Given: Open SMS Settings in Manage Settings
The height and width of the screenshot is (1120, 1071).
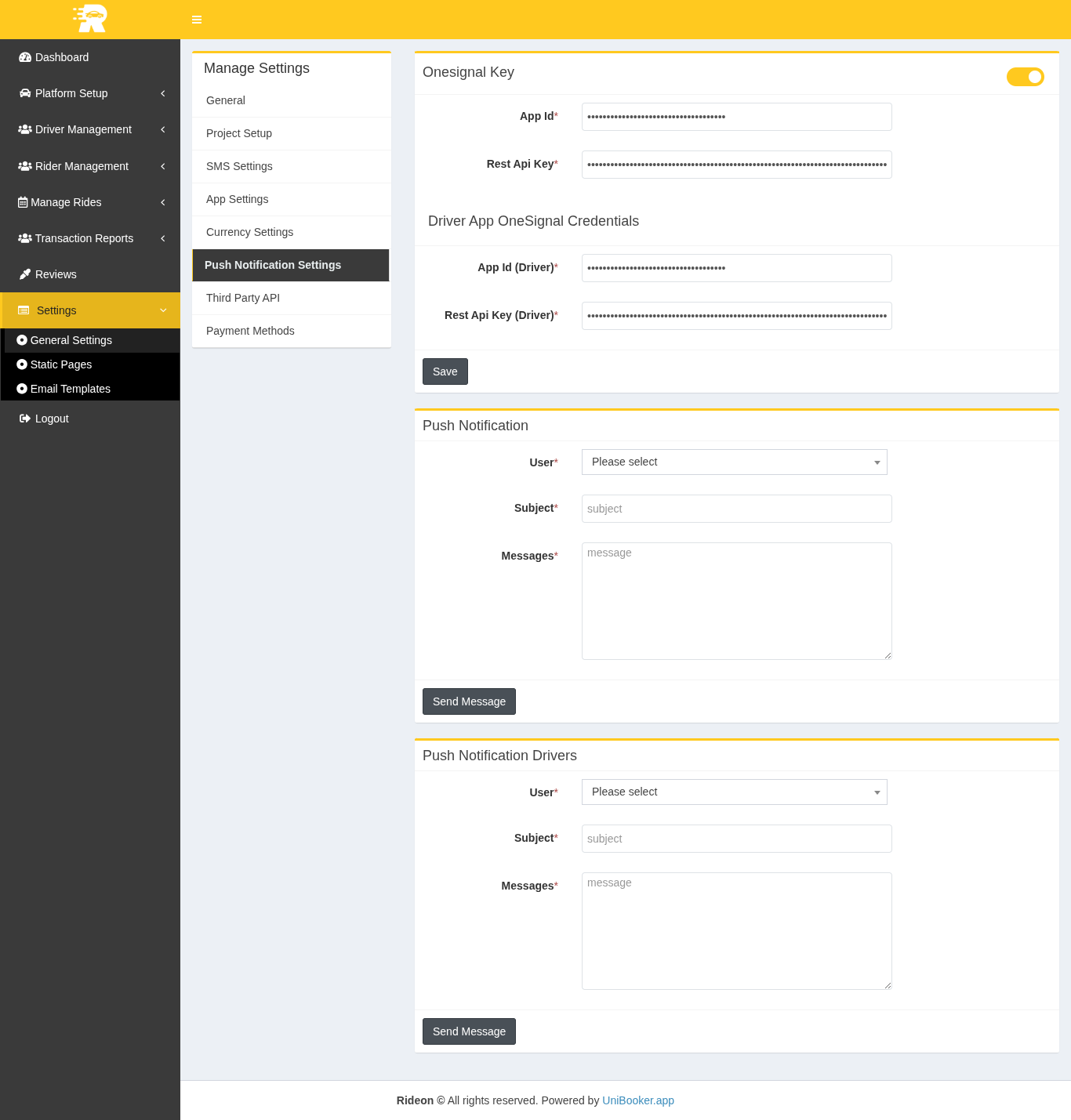Looking at the screenshot, I should [x=239, y=166].
